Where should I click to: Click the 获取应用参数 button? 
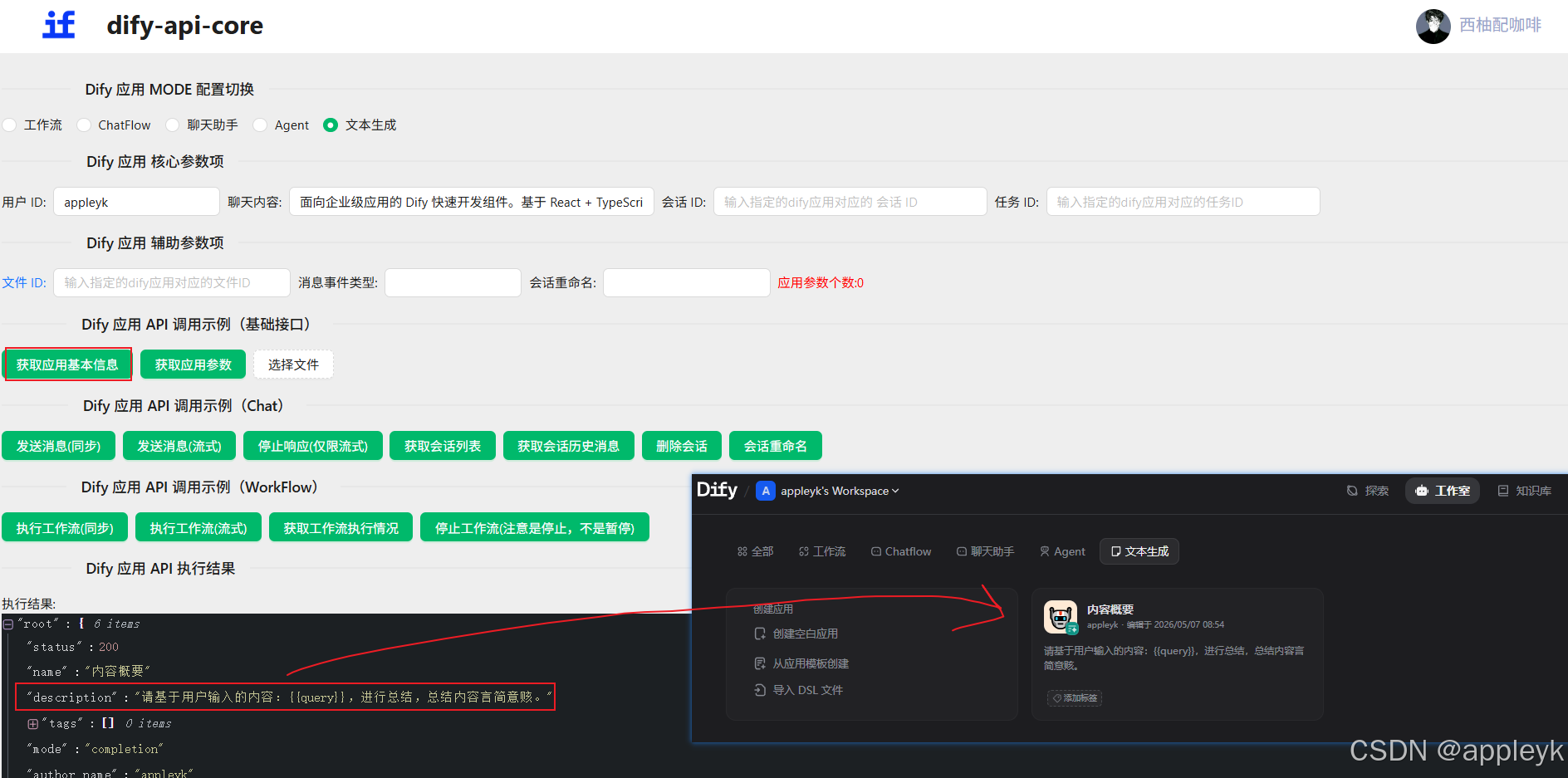tap(193, 365)
